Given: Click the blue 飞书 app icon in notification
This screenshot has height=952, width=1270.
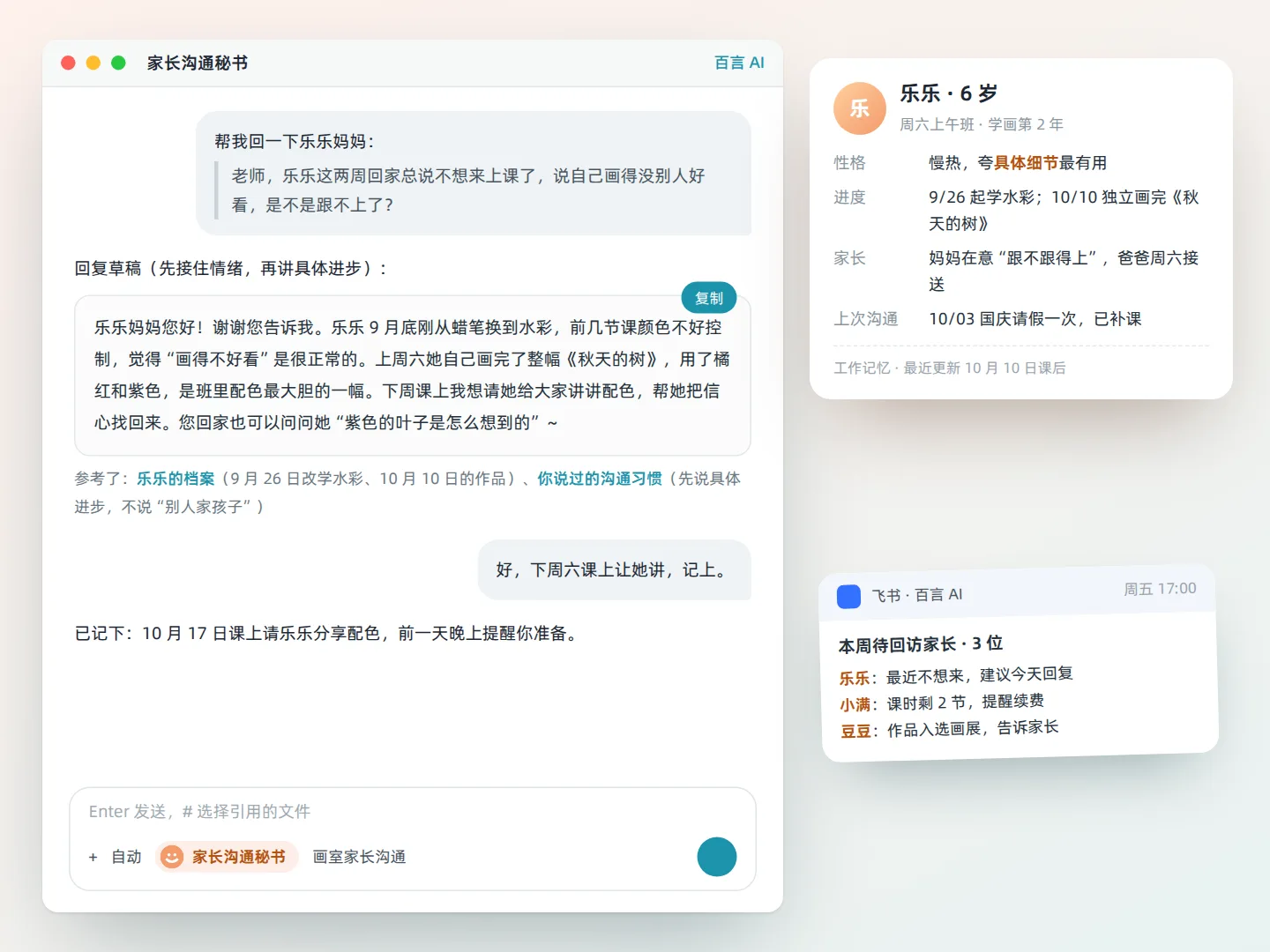Looking at the screenshot, I should [848, 597].
